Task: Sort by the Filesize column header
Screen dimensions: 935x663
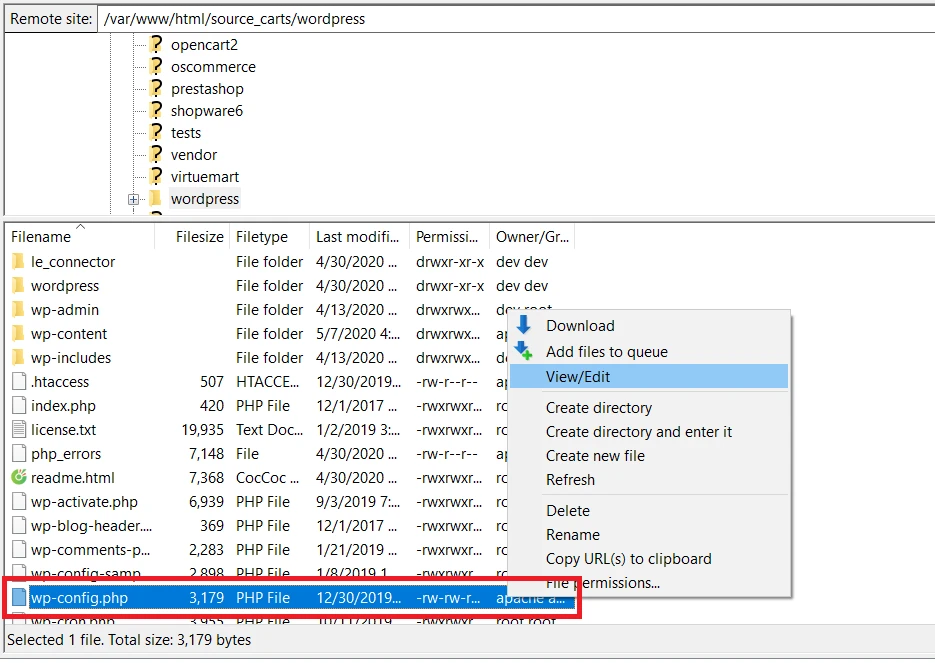Action: point(193,237)
